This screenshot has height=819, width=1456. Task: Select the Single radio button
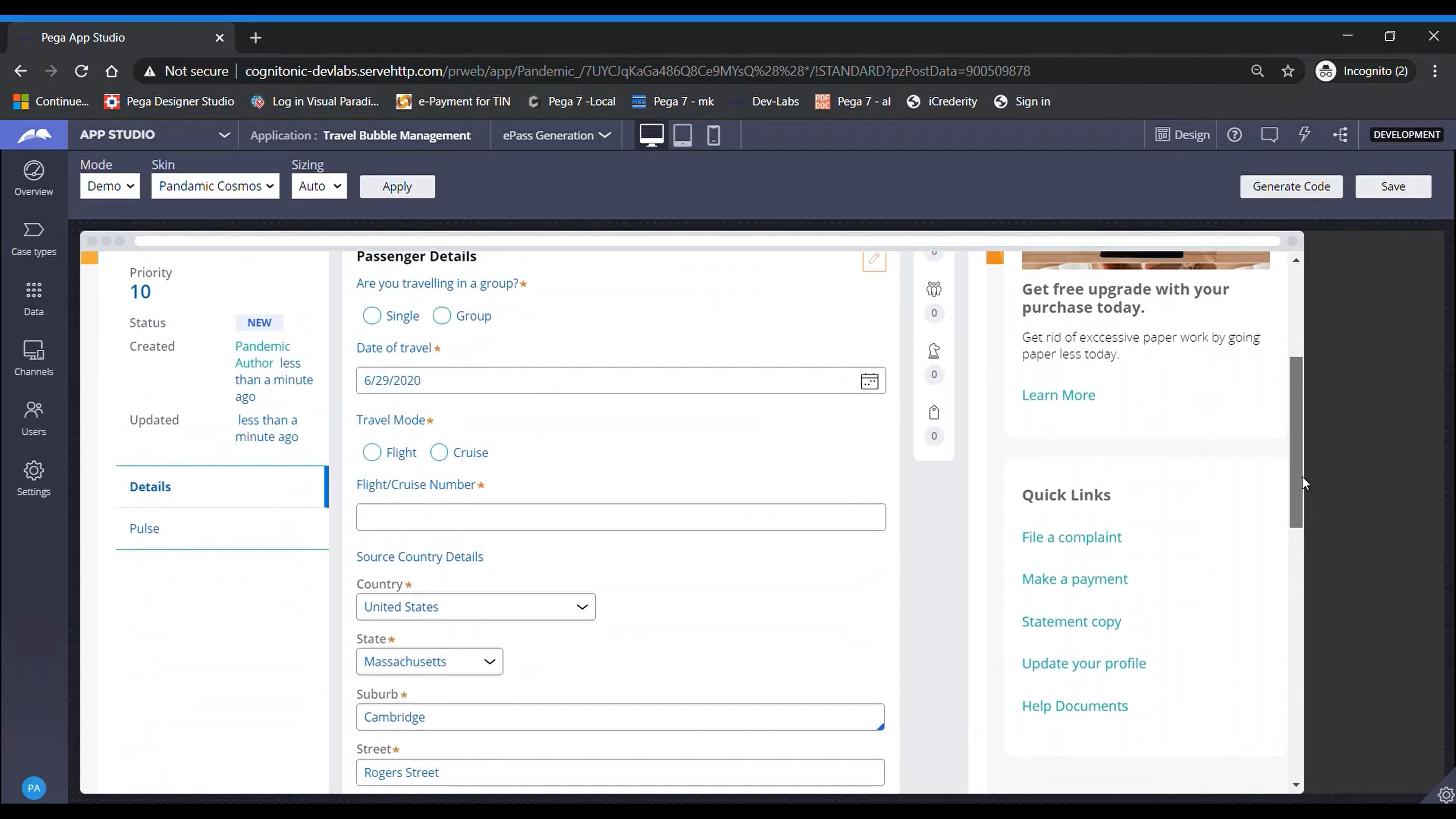tap(372, 315)
